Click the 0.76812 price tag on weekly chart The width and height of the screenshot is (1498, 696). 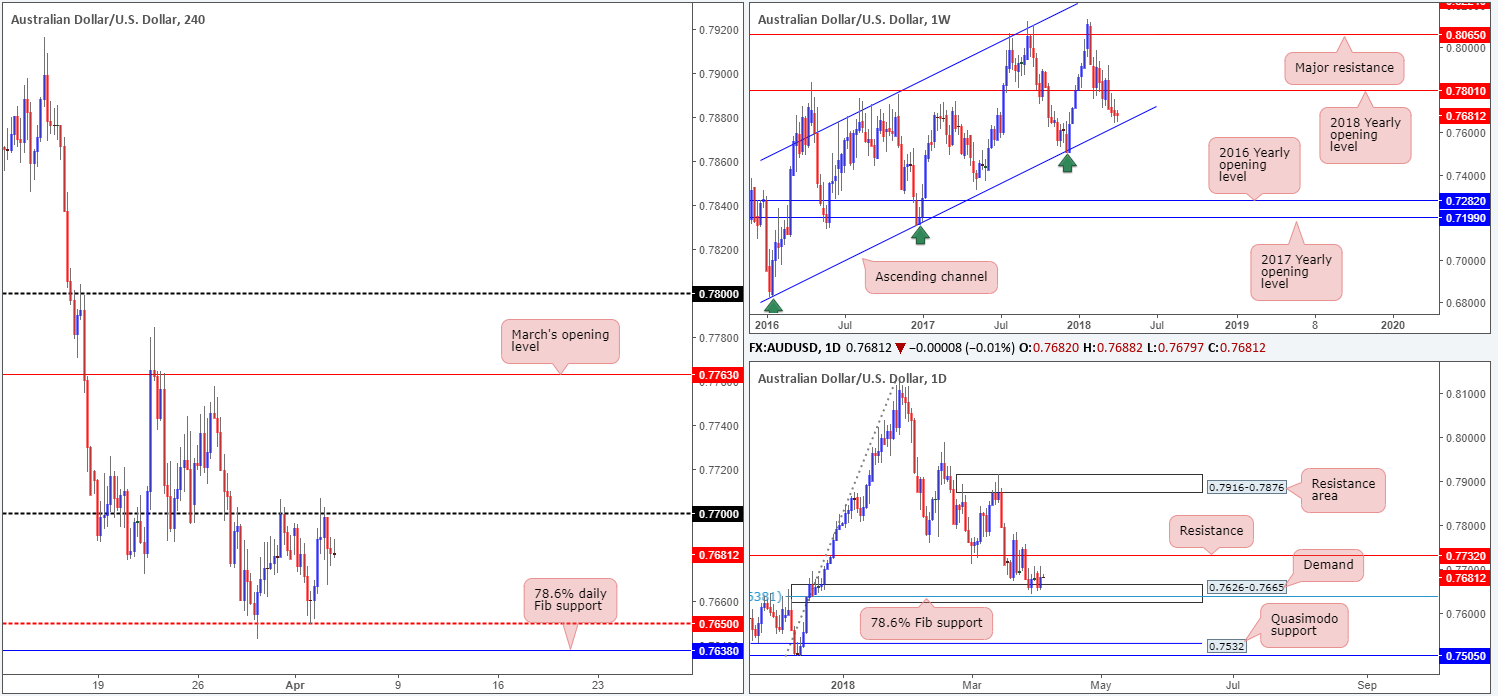point(1465,115)
